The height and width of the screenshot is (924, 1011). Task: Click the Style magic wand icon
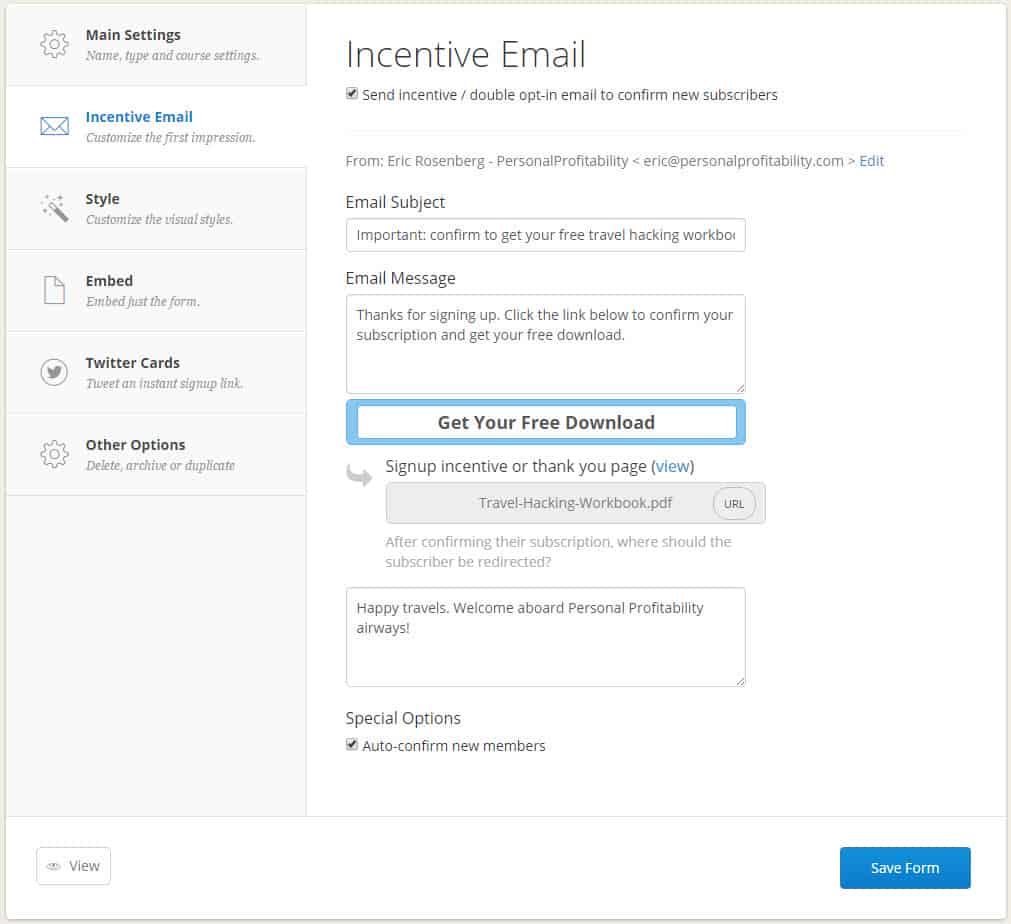tap(55, 208)
